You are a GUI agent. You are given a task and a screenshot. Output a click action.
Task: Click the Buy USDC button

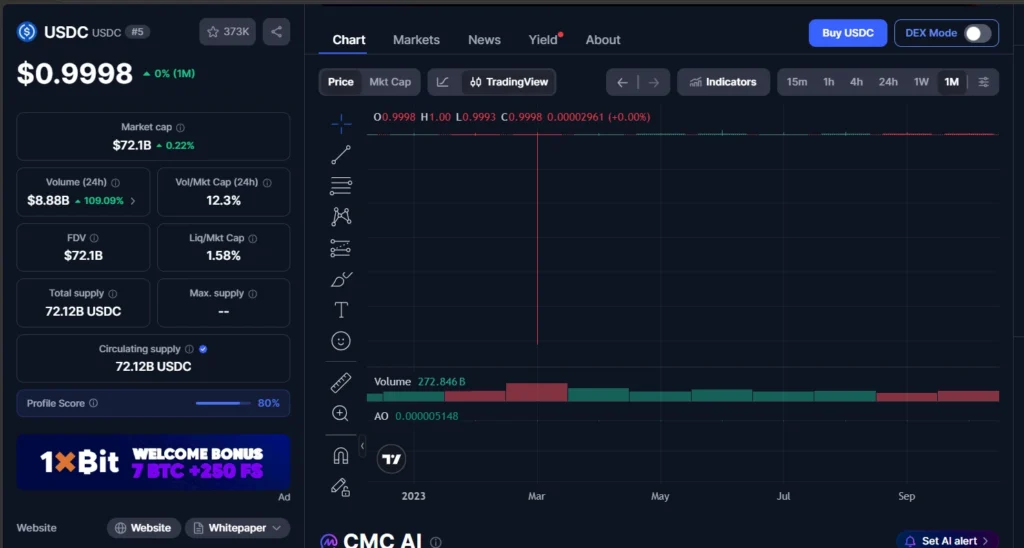click(848, 33)
